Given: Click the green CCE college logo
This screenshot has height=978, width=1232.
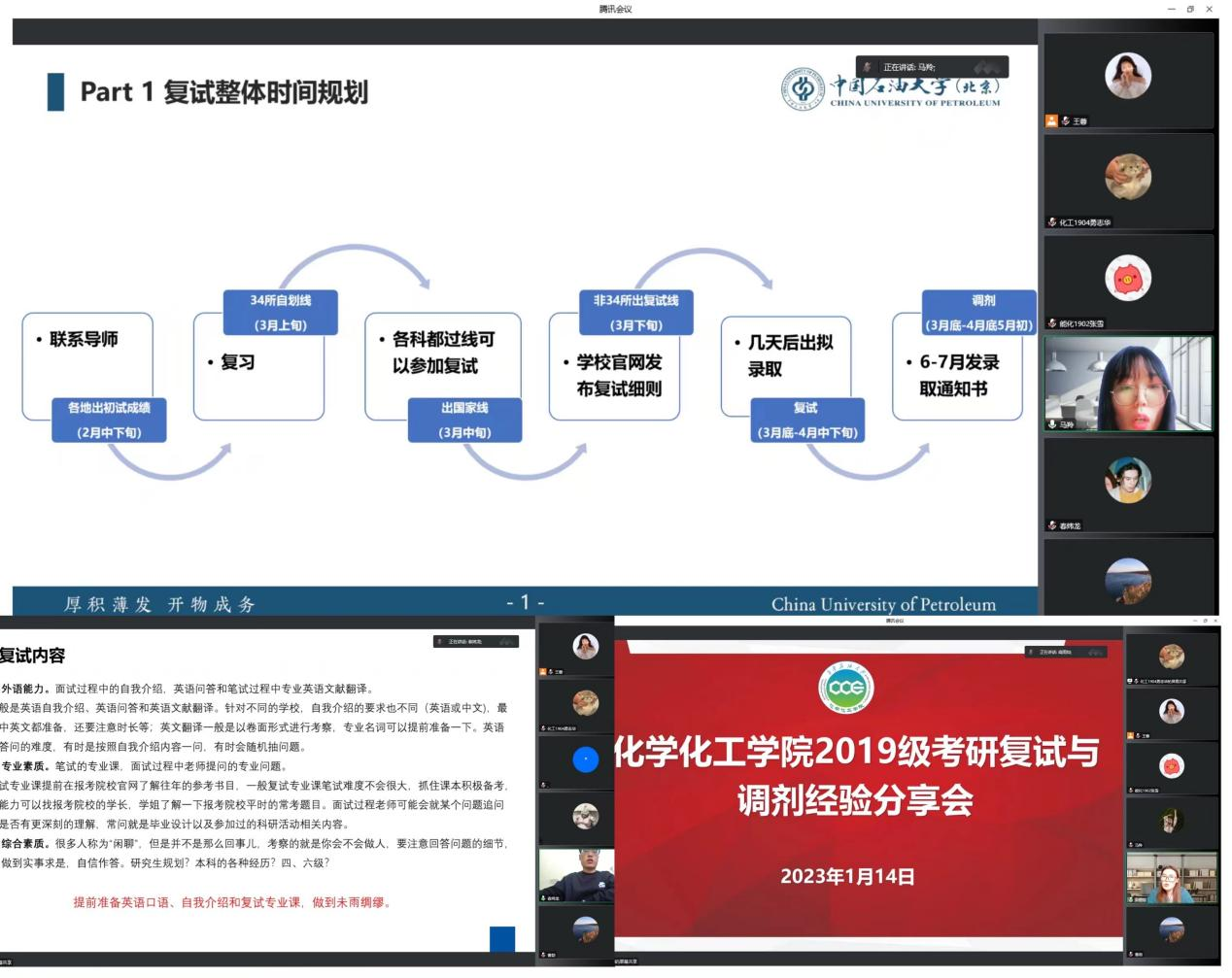Looking at the screenshot, I should [x=846, y=689].
